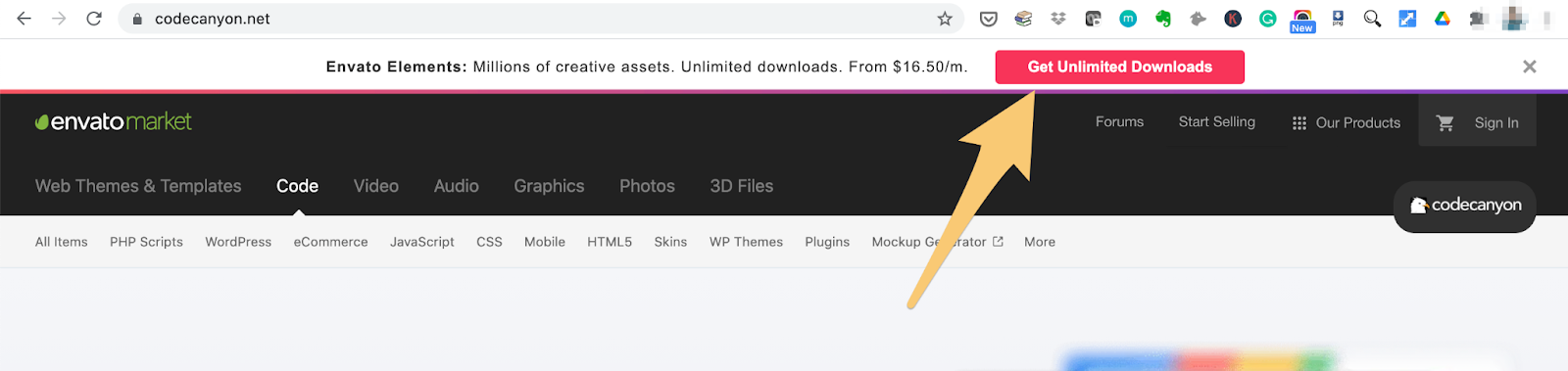This screenshot has width=1568, height=371.
Task: Click Get Unlimited Downloads button
Action: coord(1120,67)
